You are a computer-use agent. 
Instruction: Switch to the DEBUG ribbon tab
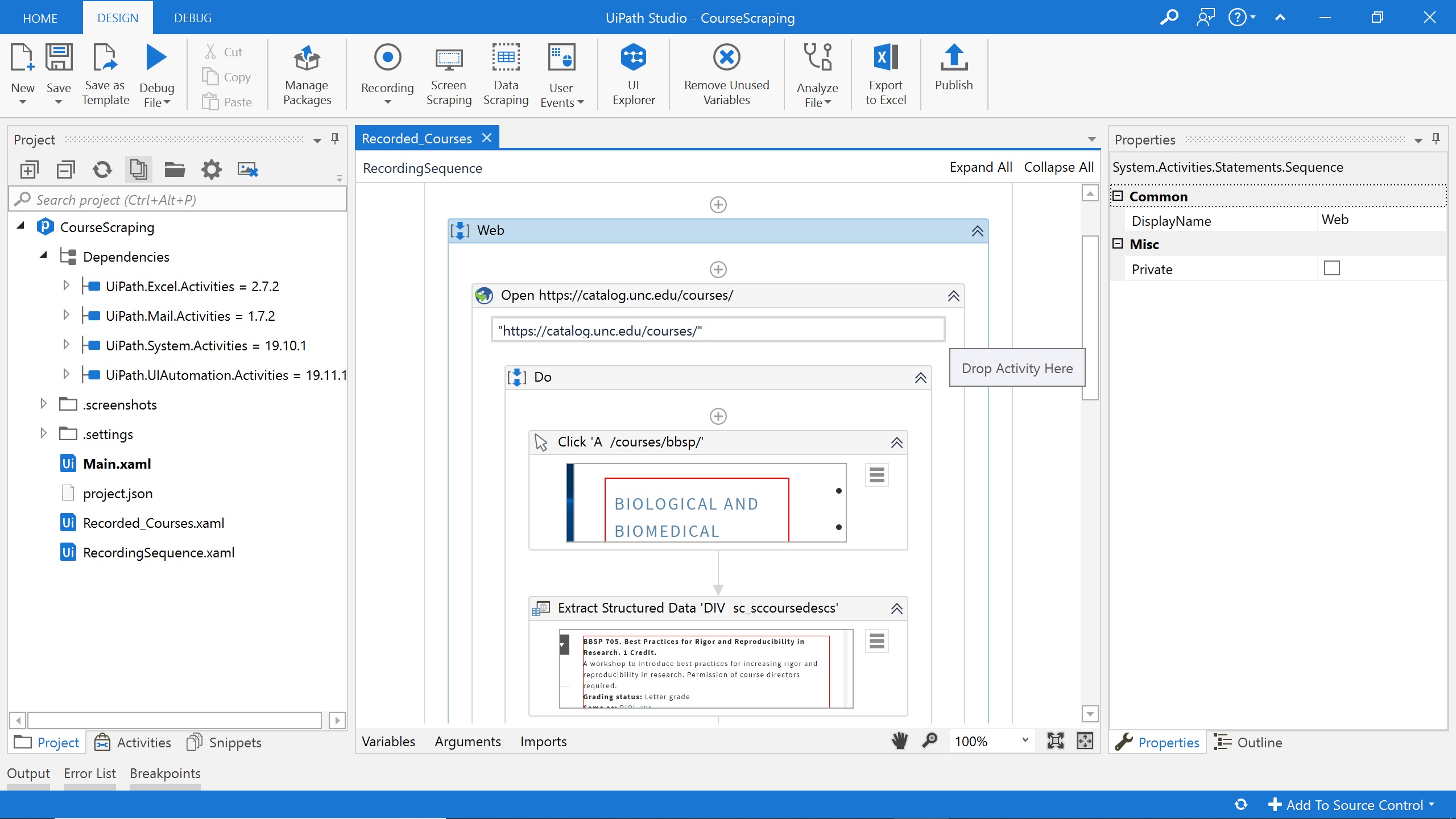193,18
